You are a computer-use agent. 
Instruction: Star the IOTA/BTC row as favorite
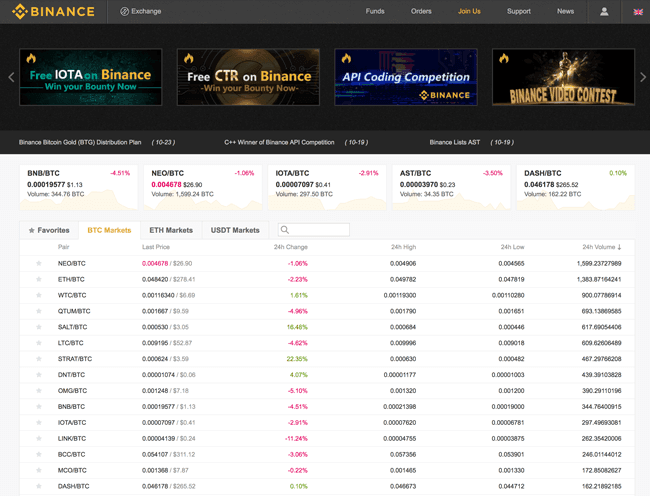pos(39,423)
